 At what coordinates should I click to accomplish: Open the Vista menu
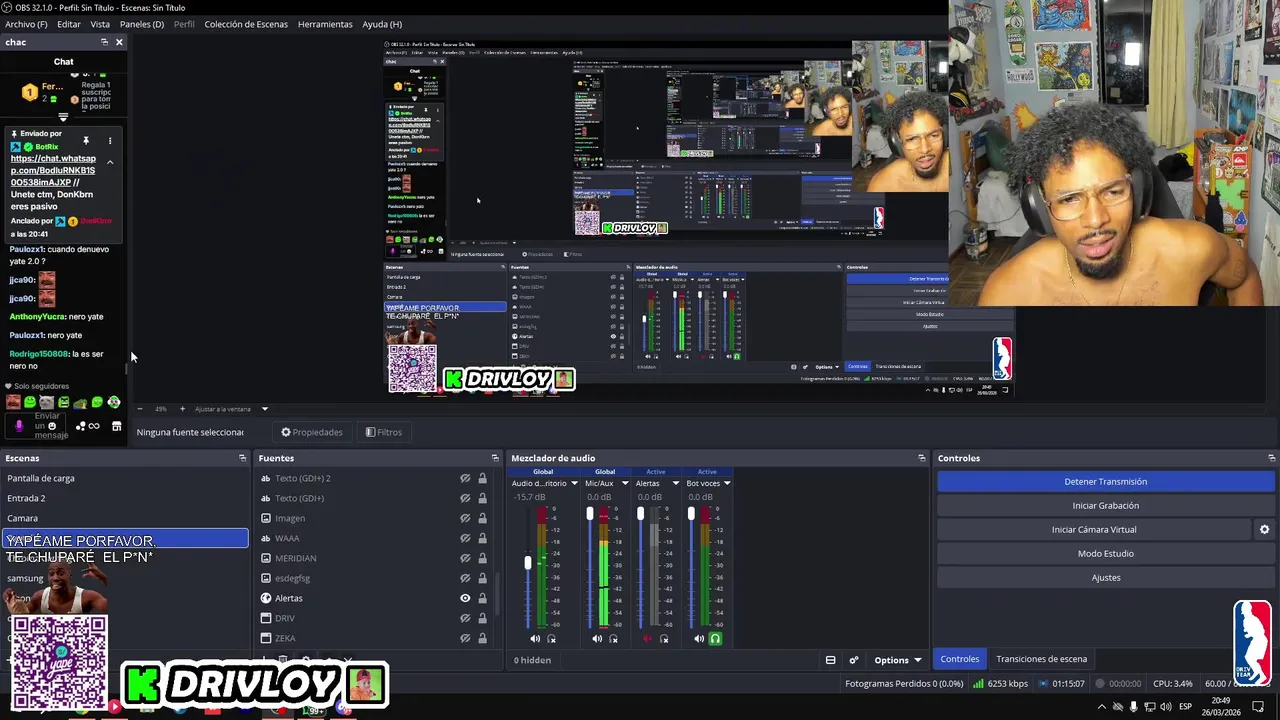100,24
